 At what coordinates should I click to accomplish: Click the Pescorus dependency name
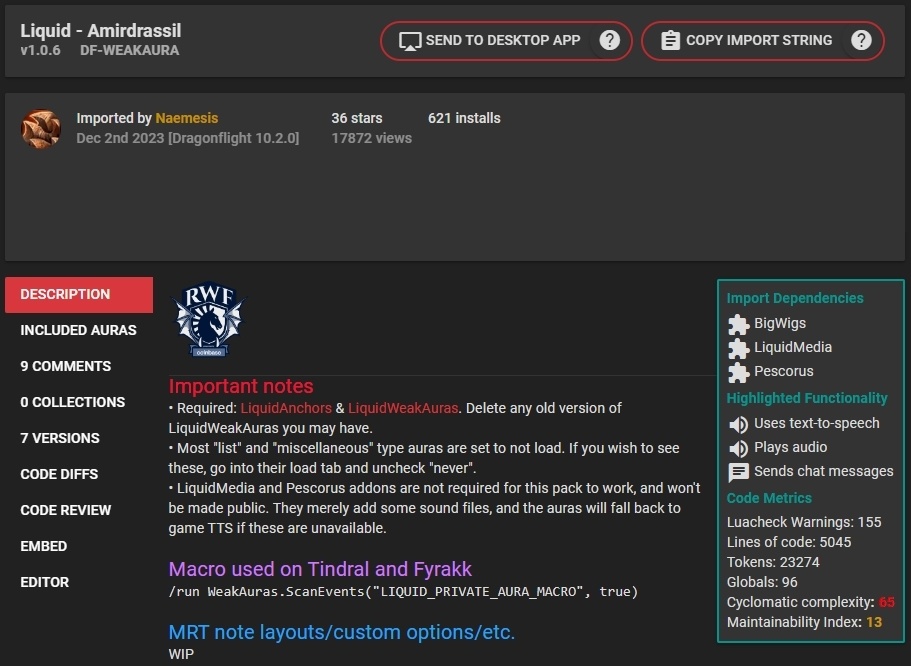pos(784,371)
